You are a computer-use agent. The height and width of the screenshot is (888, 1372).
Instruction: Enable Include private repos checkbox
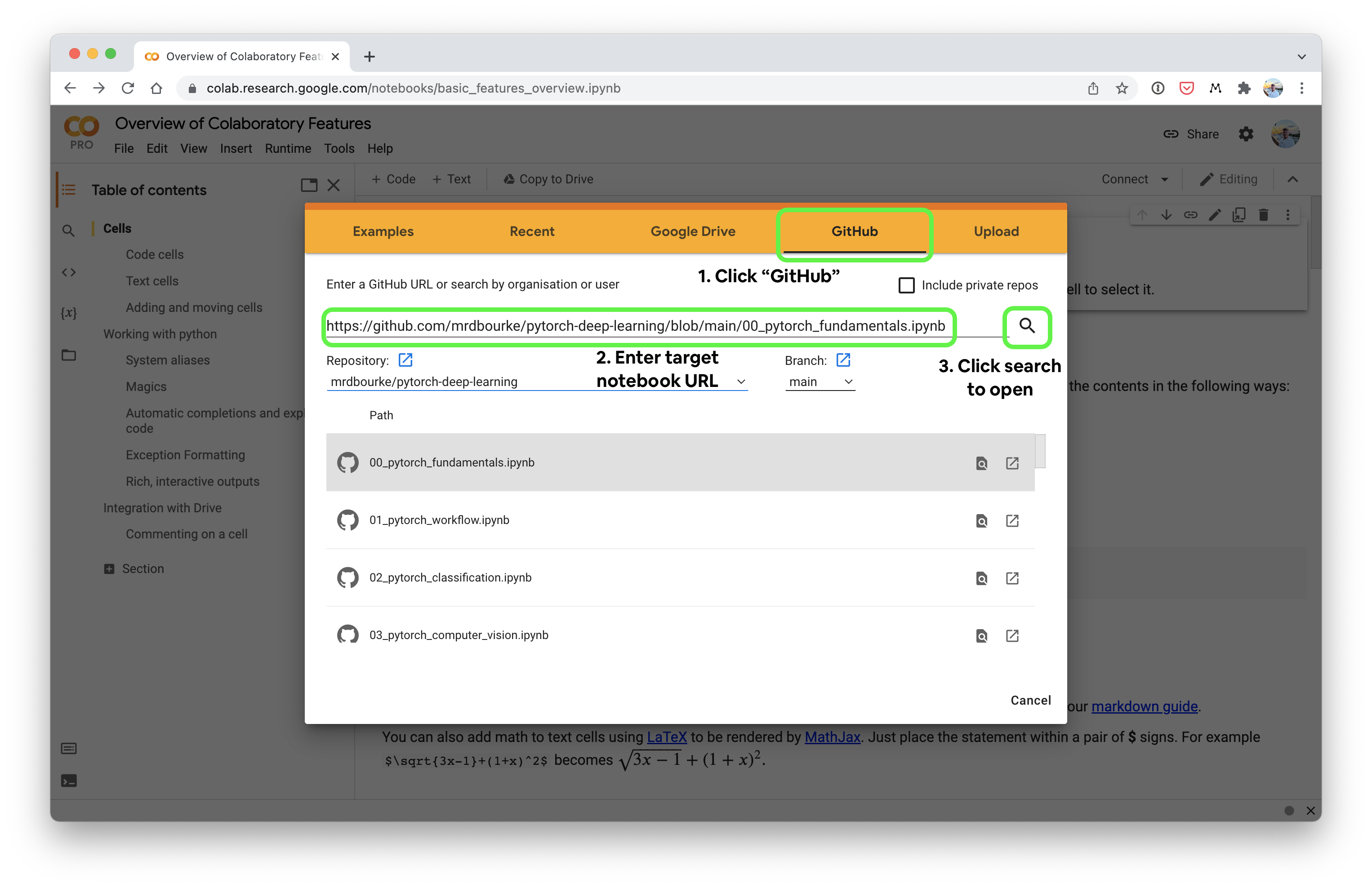[906, 285]
